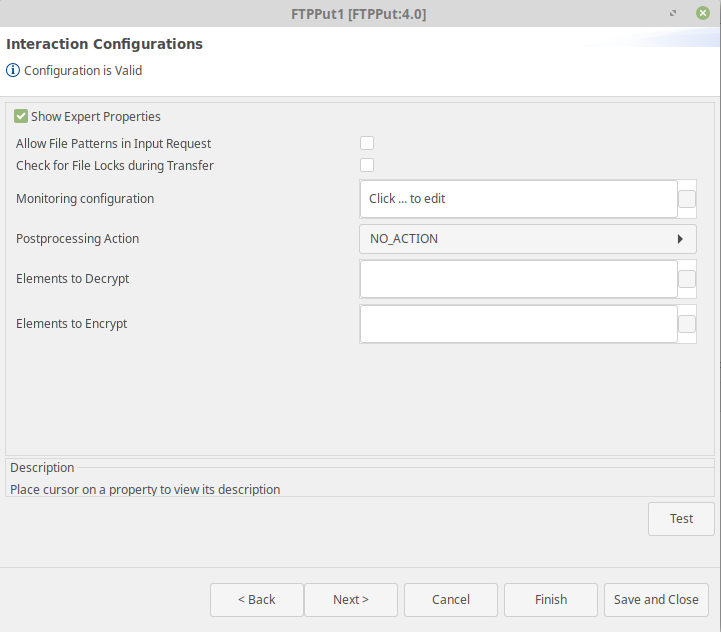This screenshot has width=721, height=632.
Task: Open the Elements to Decrypt editor button
Action: coord(687,279)
